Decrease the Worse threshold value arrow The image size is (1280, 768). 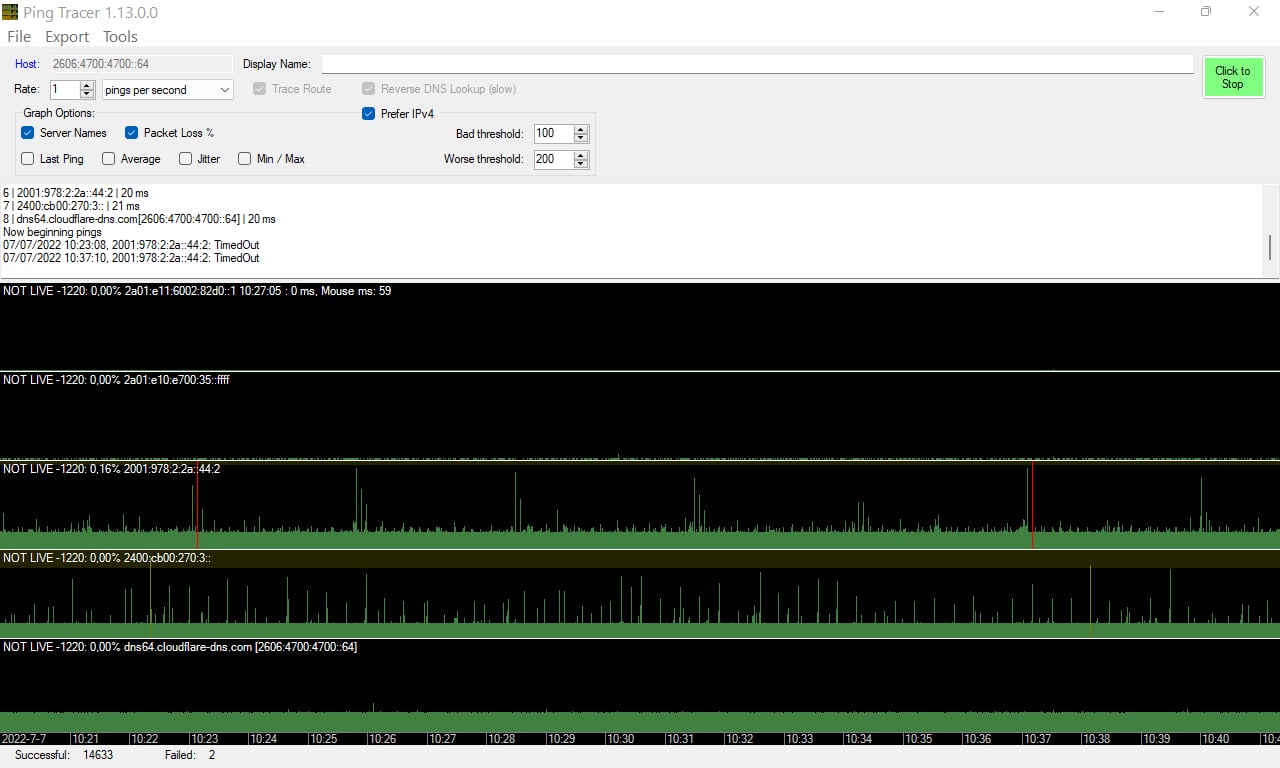tap(581, 164)
